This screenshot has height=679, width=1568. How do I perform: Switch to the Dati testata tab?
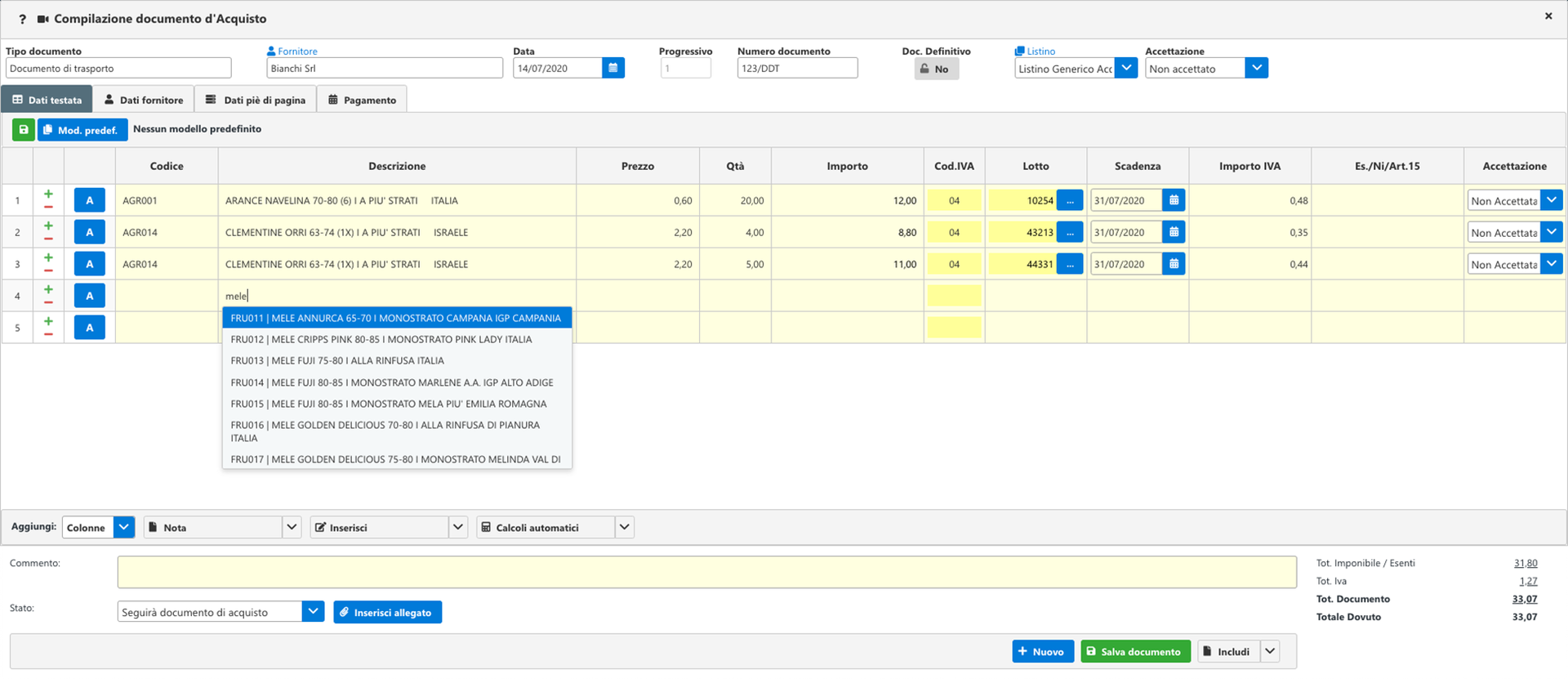pos(47,100)
